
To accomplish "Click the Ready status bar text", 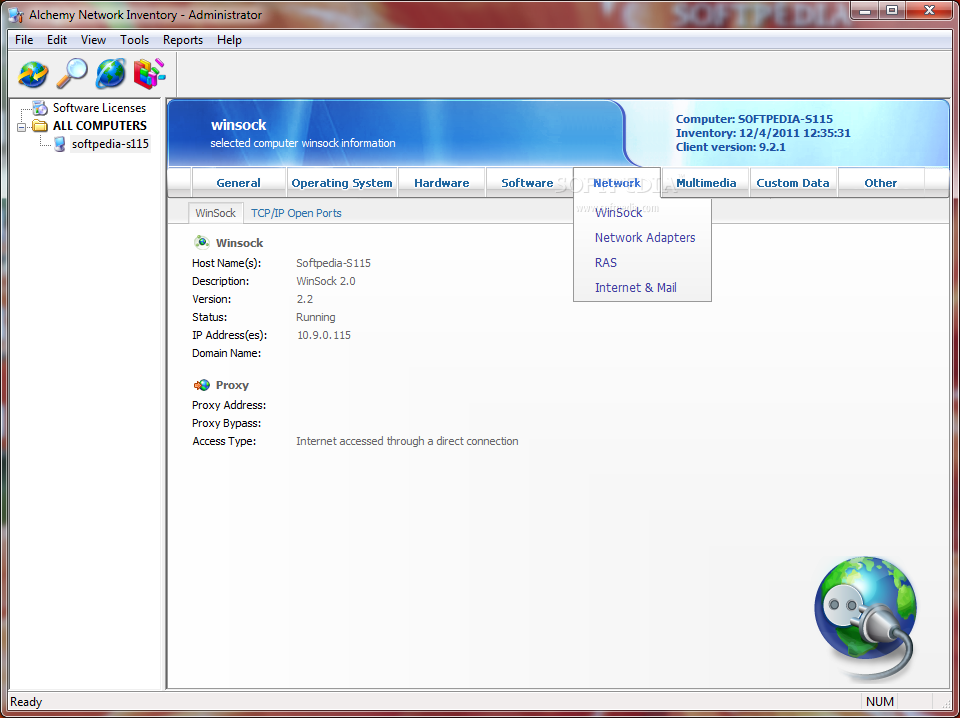I will point(26,702).
